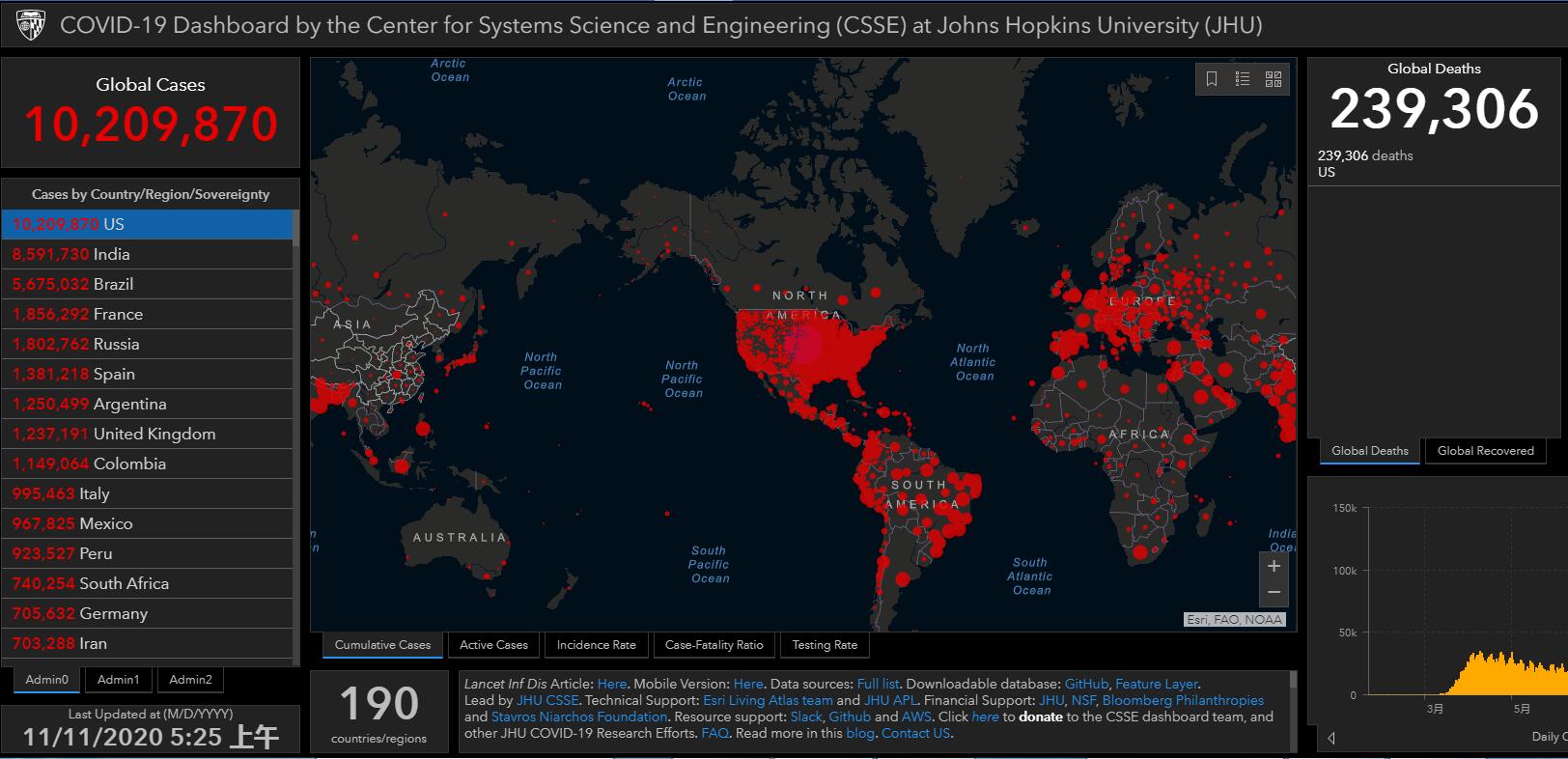1568x759 pixels.
Task: Open the basemap gallery grid icon
Action: pyautogui.click(x=1274, y=79)
